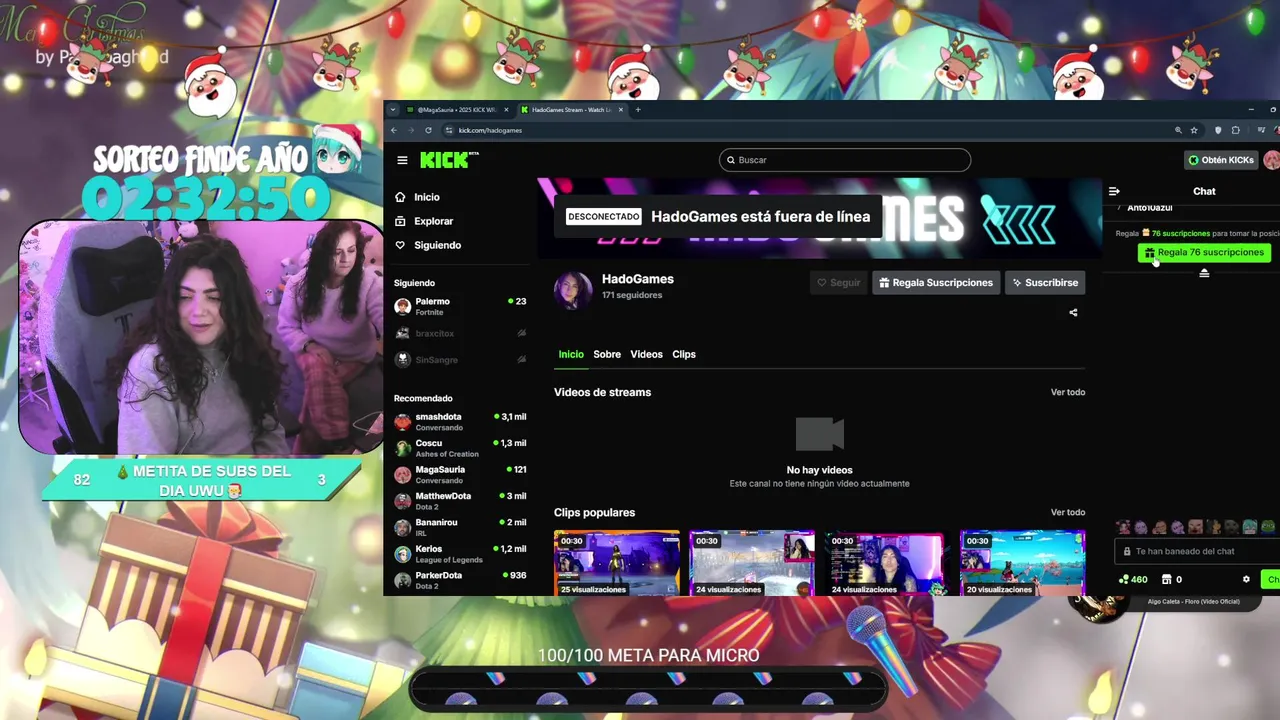Click the shield icon in browser toolbar
The image size is (1280, 720).
(x=1217, y=130)
